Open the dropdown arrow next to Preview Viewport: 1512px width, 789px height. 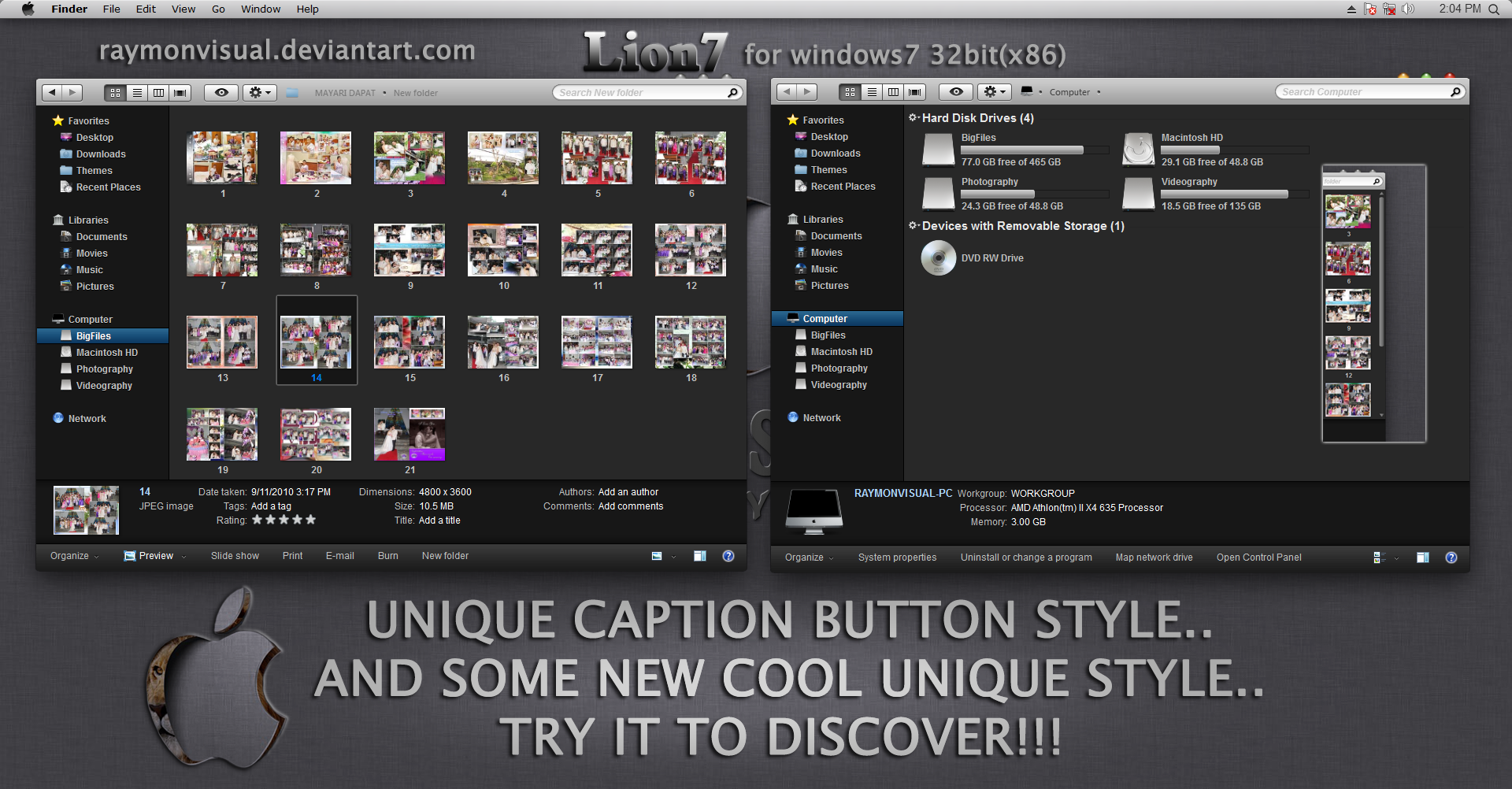pyautogui.click(x=184, y=557)
